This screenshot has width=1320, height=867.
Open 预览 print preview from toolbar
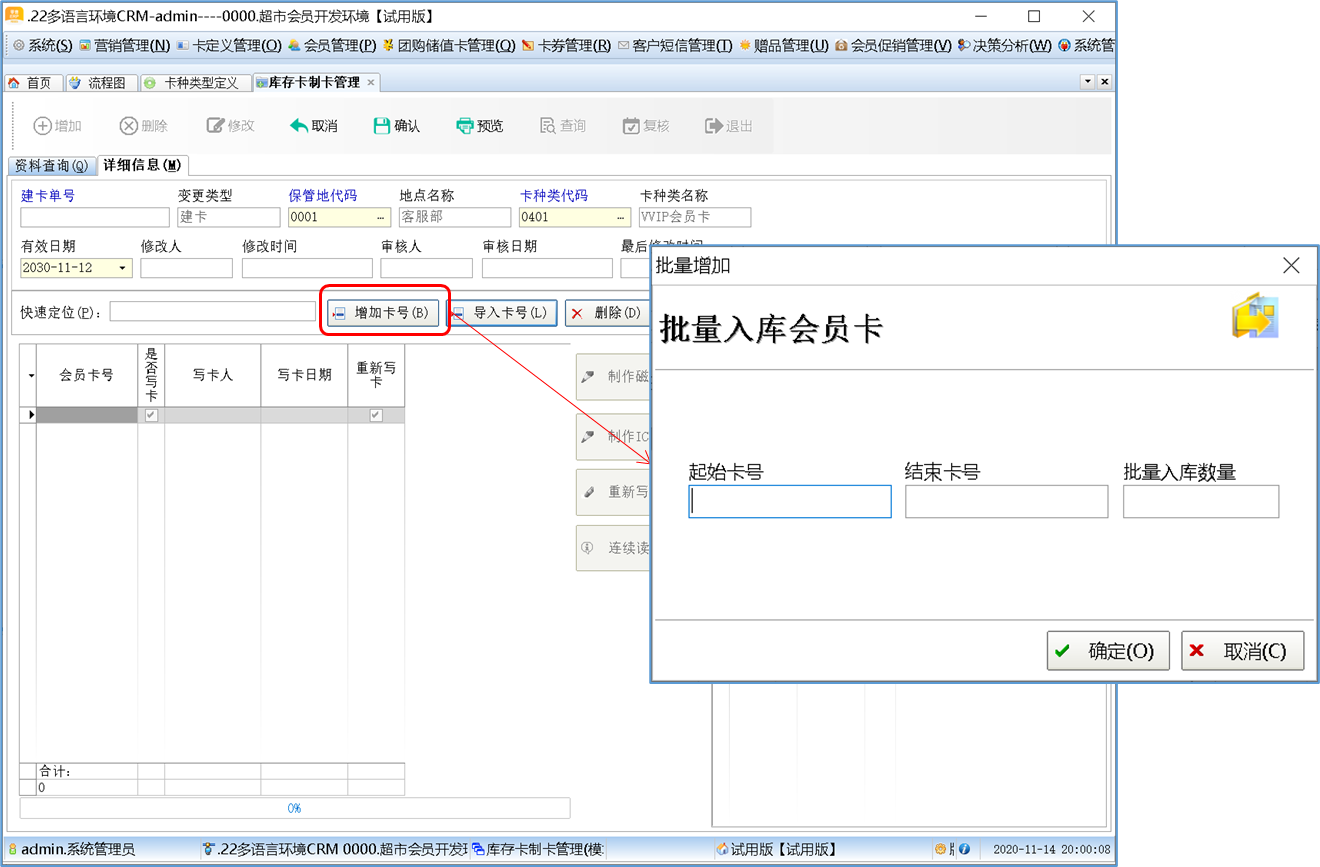click(x=465, y=126)
